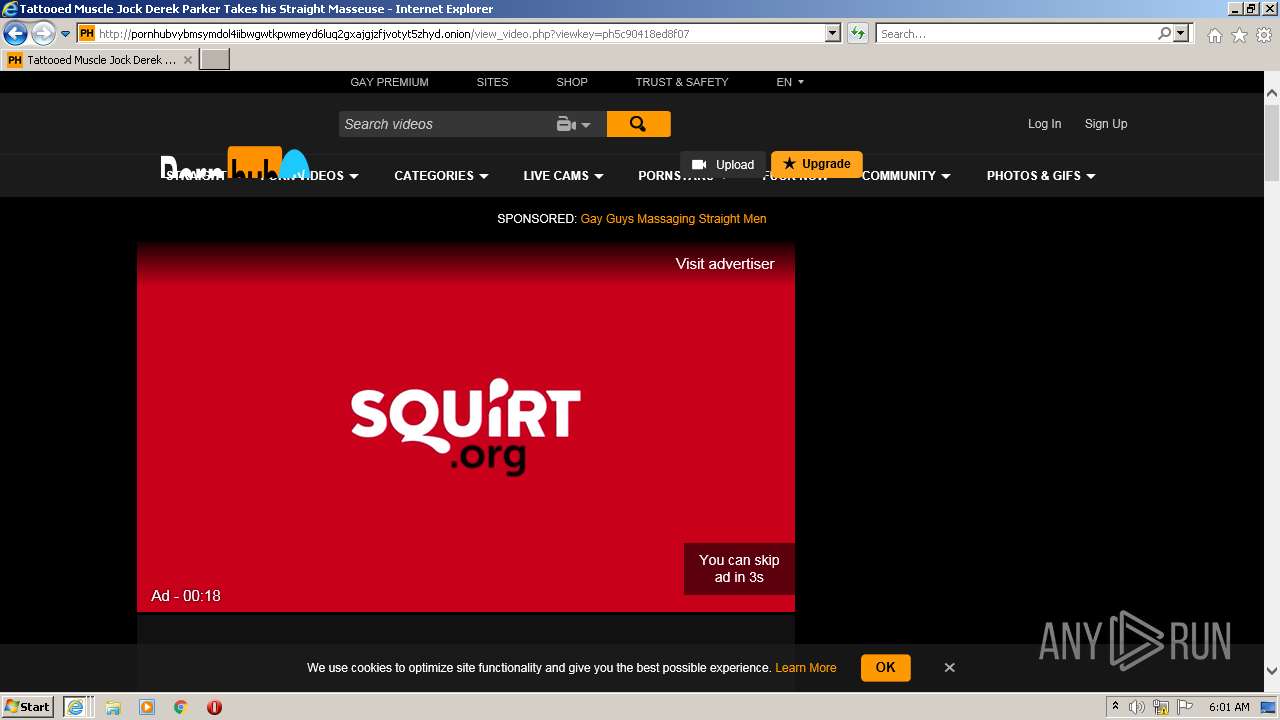Expand the EN language dropdown
This screenshot has height=720, width=1280.
click(x=790, y=82)
